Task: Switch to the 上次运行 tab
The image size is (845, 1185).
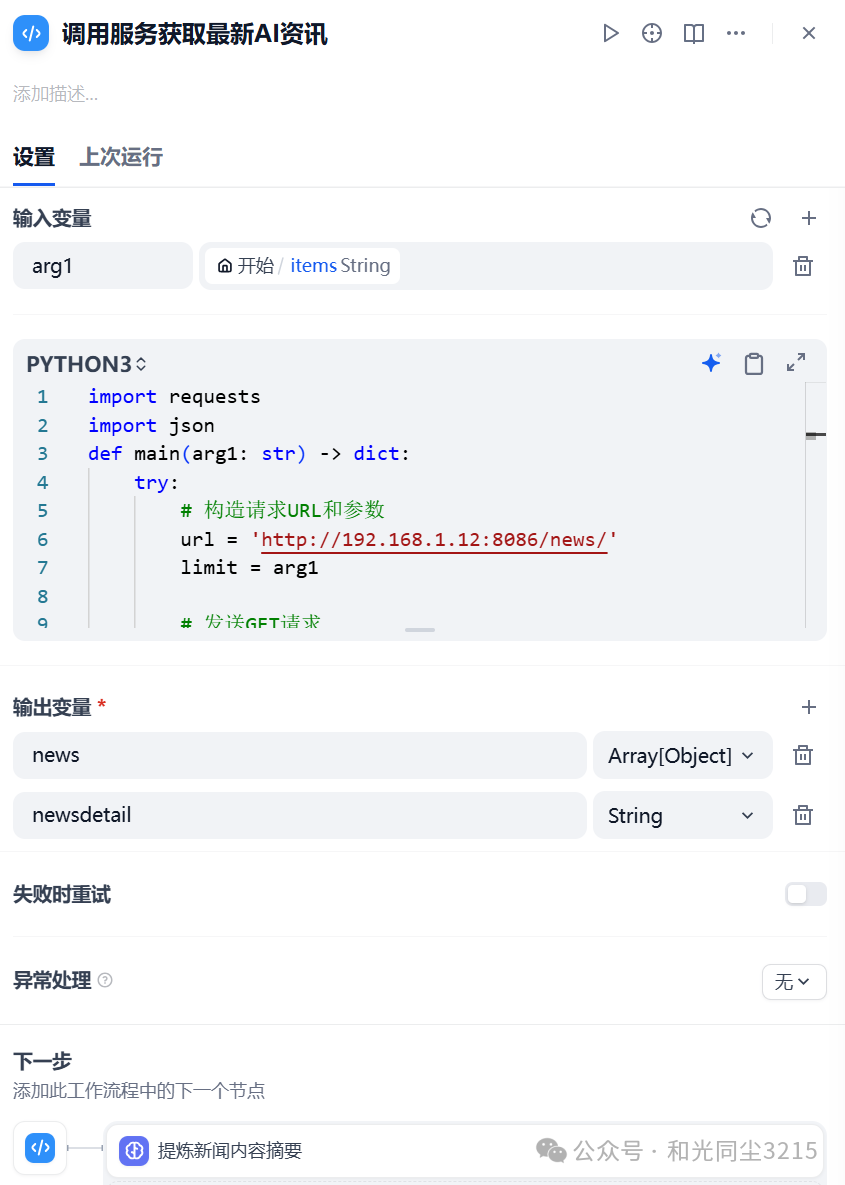Action: tap(121, 157)
